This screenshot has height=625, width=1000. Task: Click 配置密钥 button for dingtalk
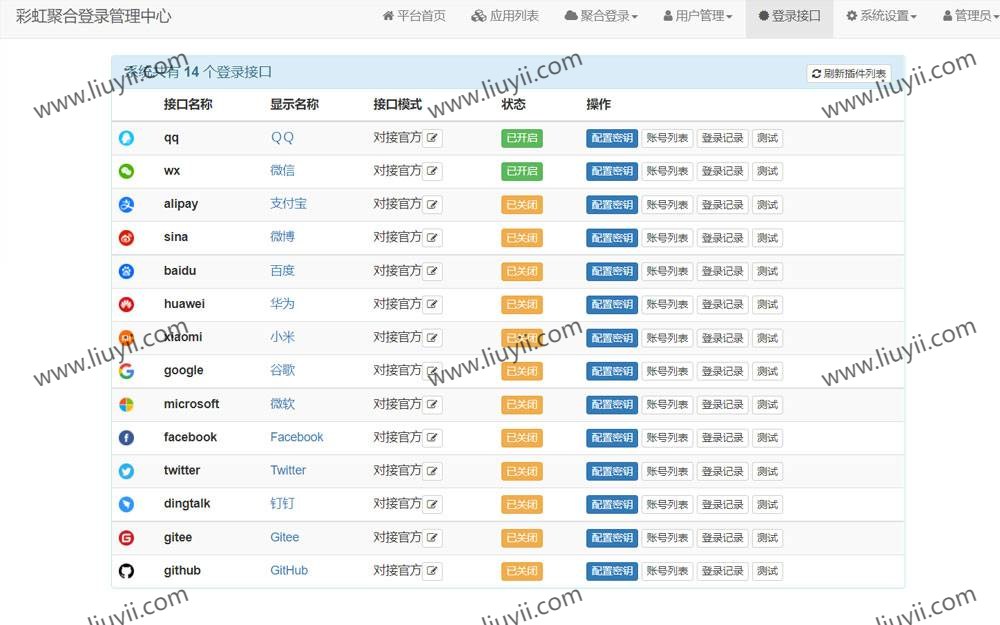click(x=612, y=504)
